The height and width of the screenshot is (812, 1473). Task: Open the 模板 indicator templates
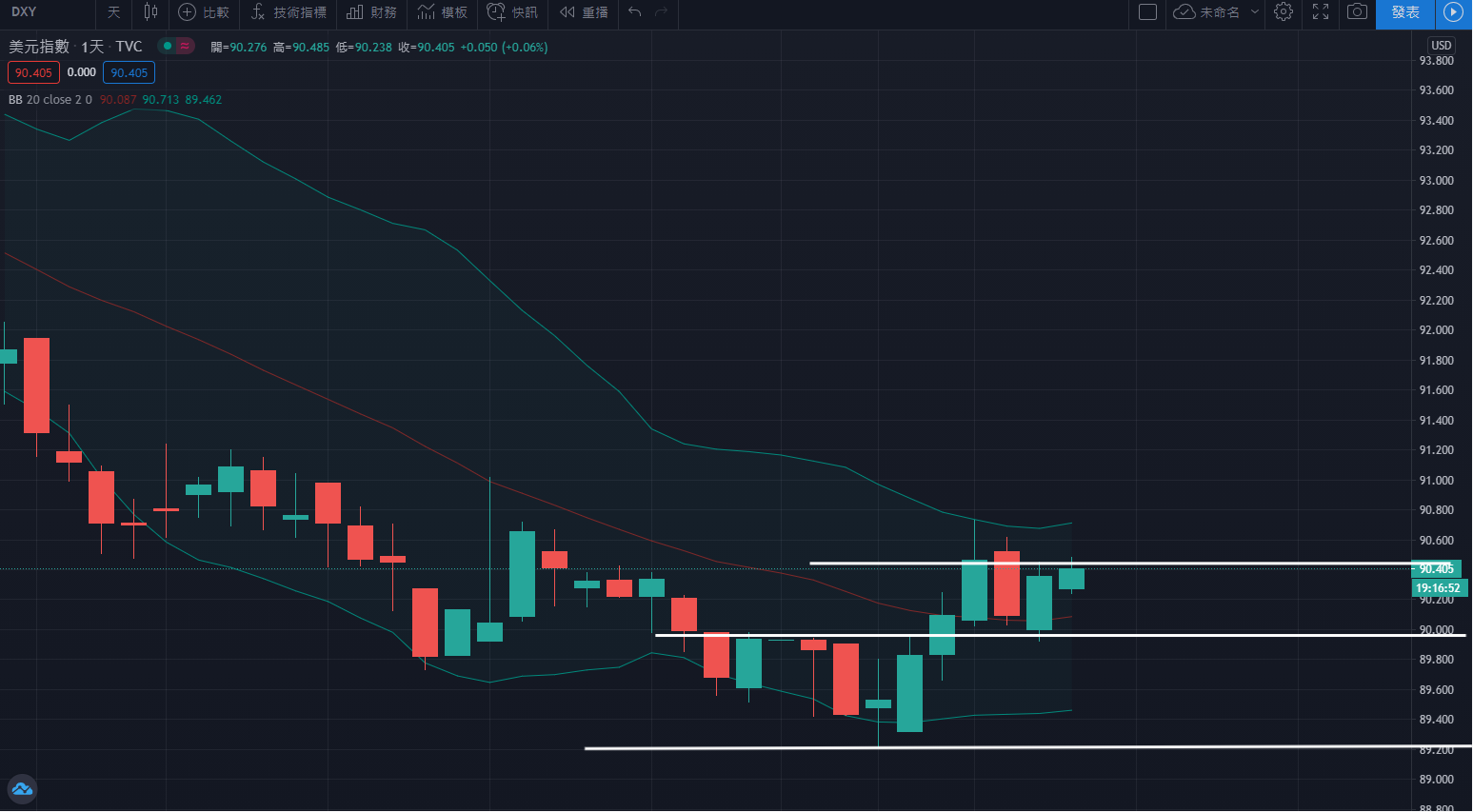point(443,12)
